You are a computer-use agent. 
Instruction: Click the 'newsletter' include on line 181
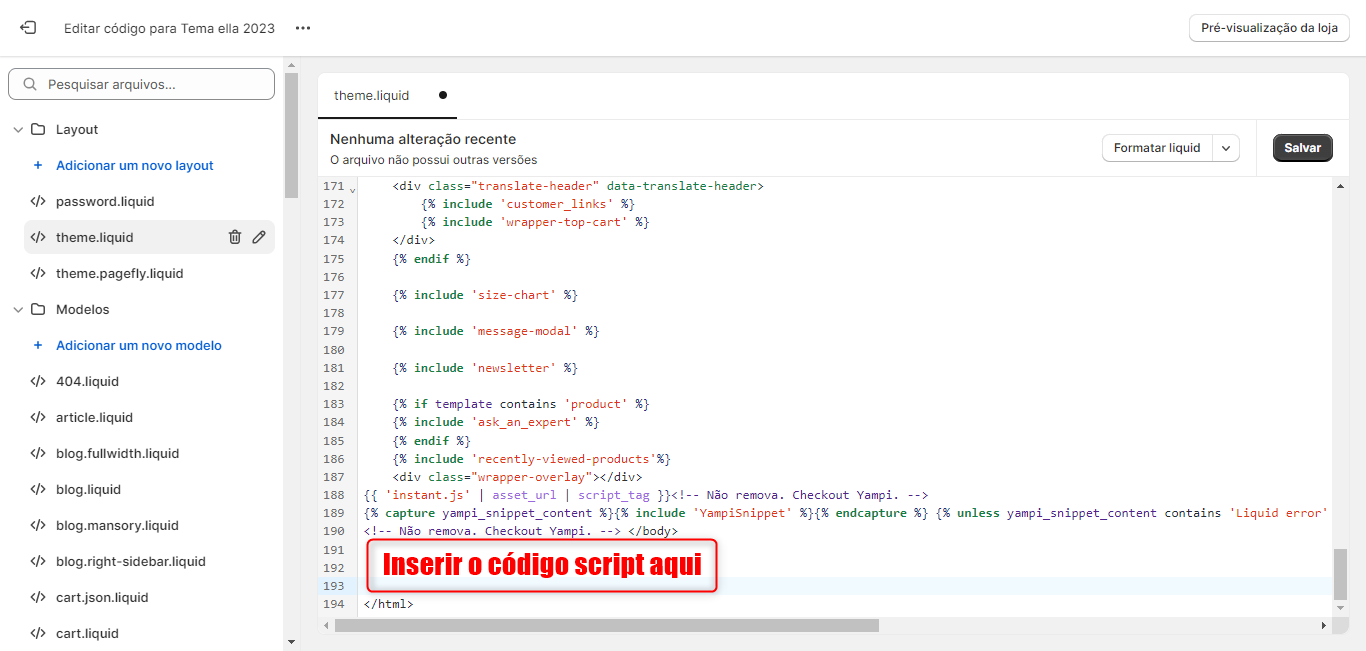tap(485, 368)
